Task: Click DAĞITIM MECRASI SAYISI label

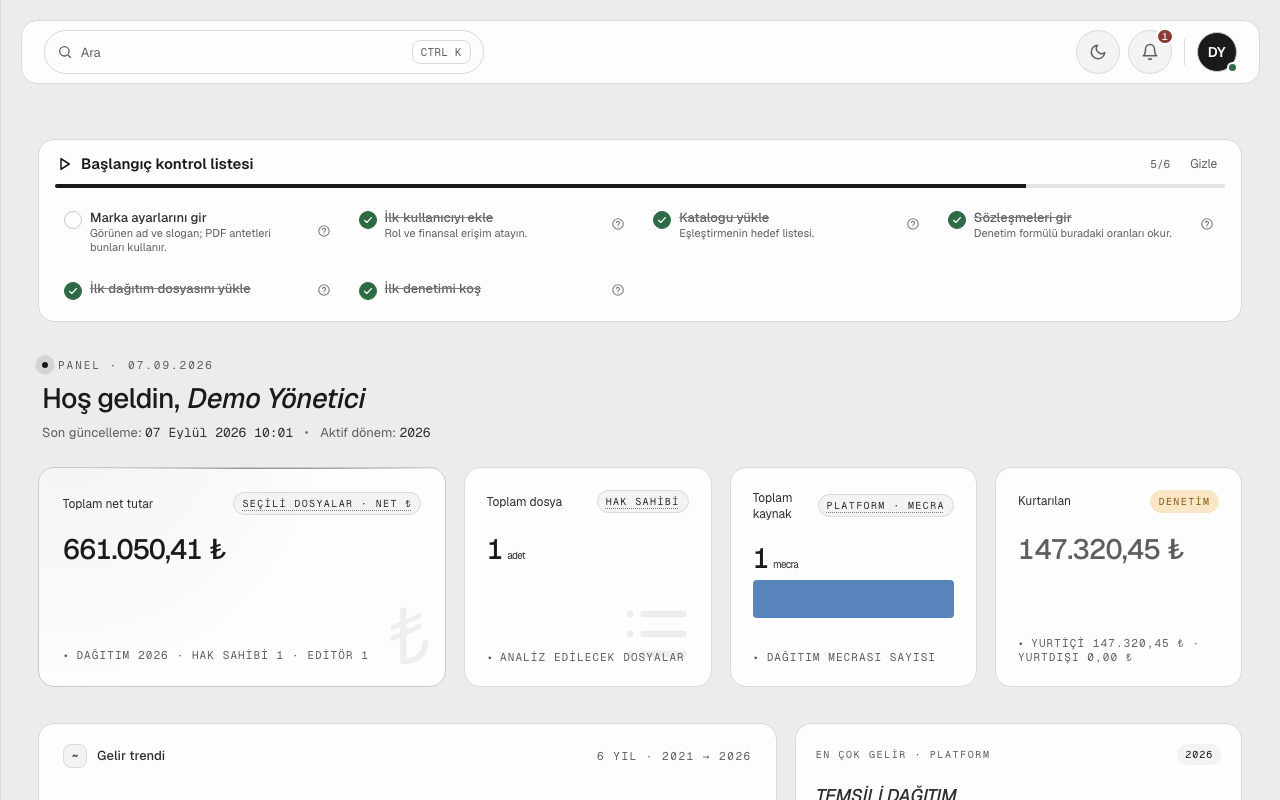Action: pyautogui.click(x=851, y=657)
